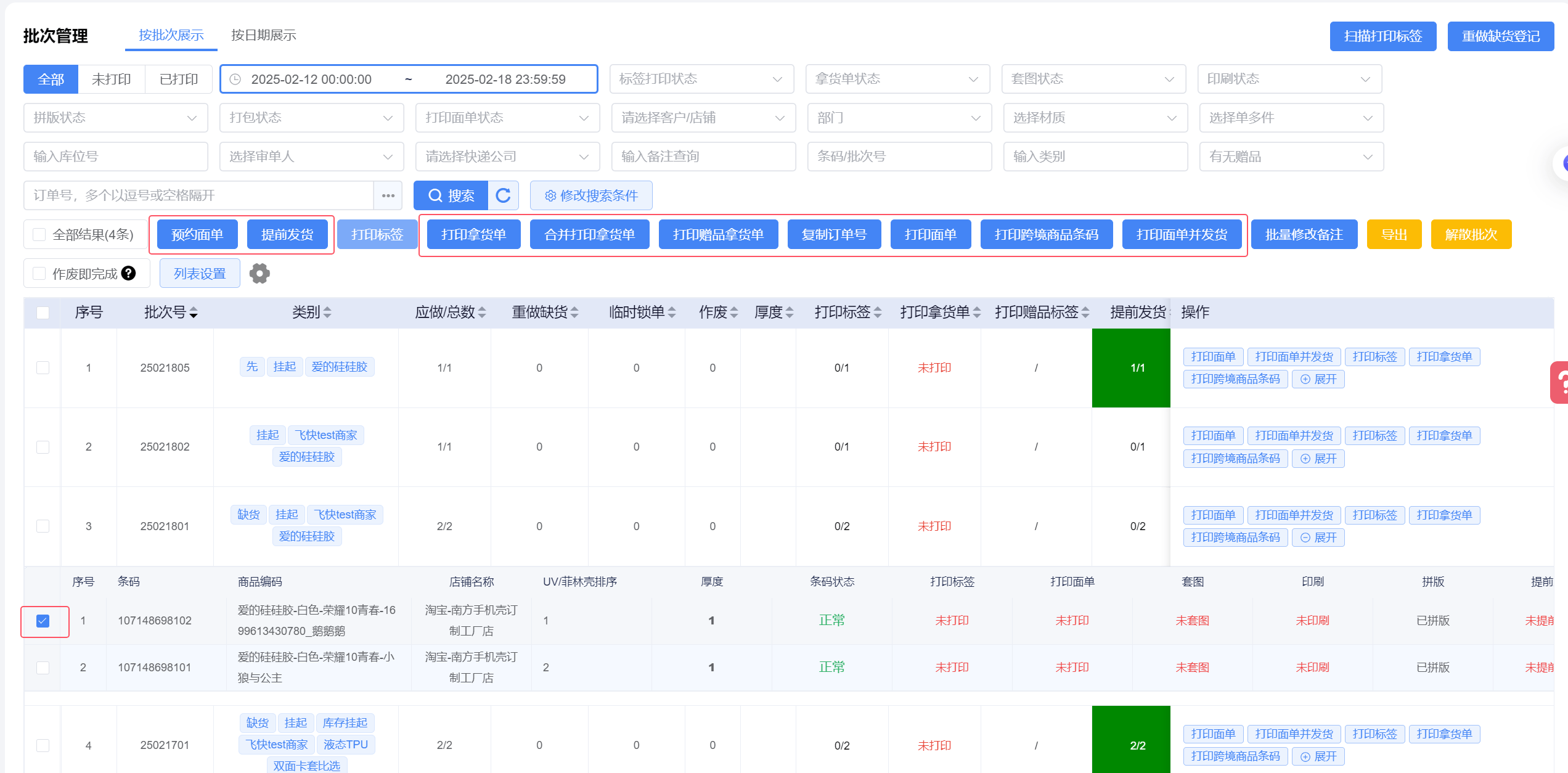Click the sort arrows on 打印标签 column header
This screenshot has height=773, width=1568.
coord(878,313)
